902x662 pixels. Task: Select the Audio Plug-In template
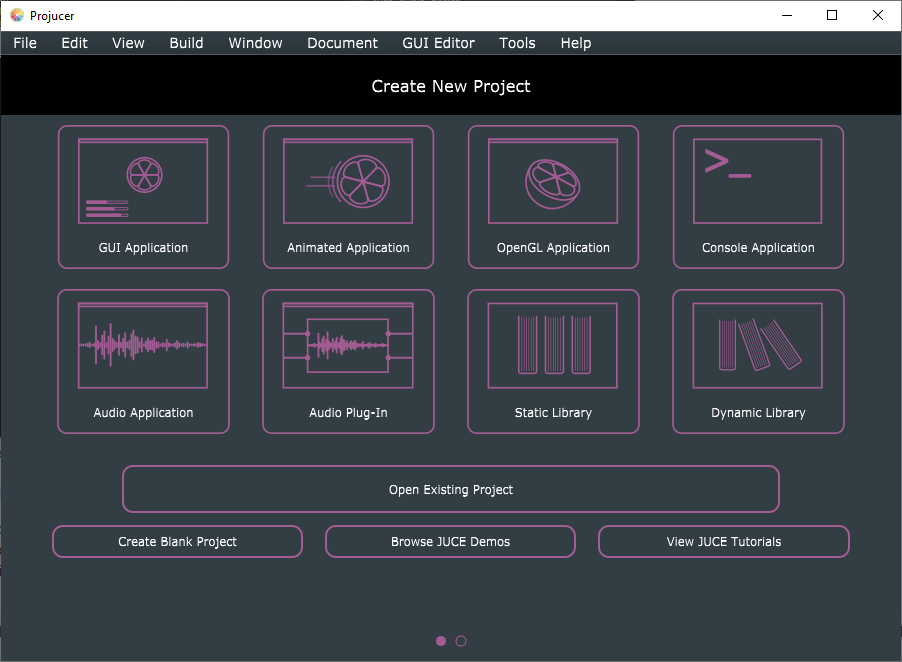(x=348, y=361)
